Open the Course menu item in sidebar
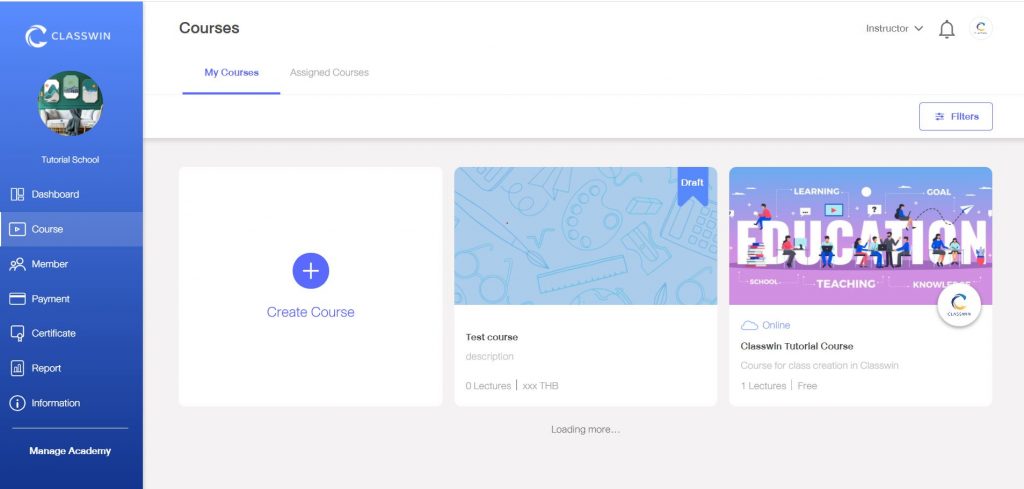The width and height of the screenshot is (1024, 489). 47,229
